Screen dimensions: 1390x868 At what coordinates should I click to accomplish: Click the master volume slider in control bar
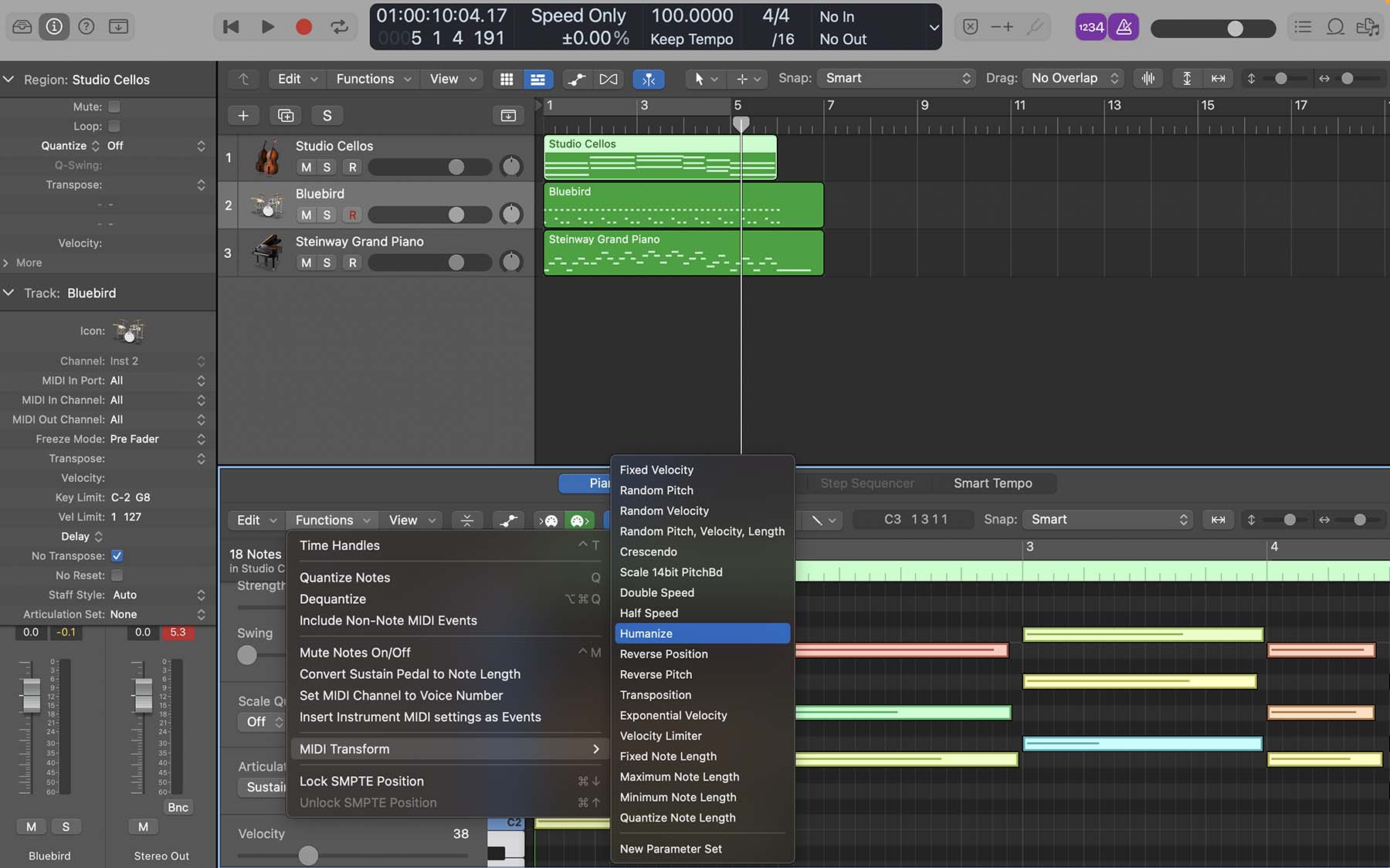(x=1212, y=29)
